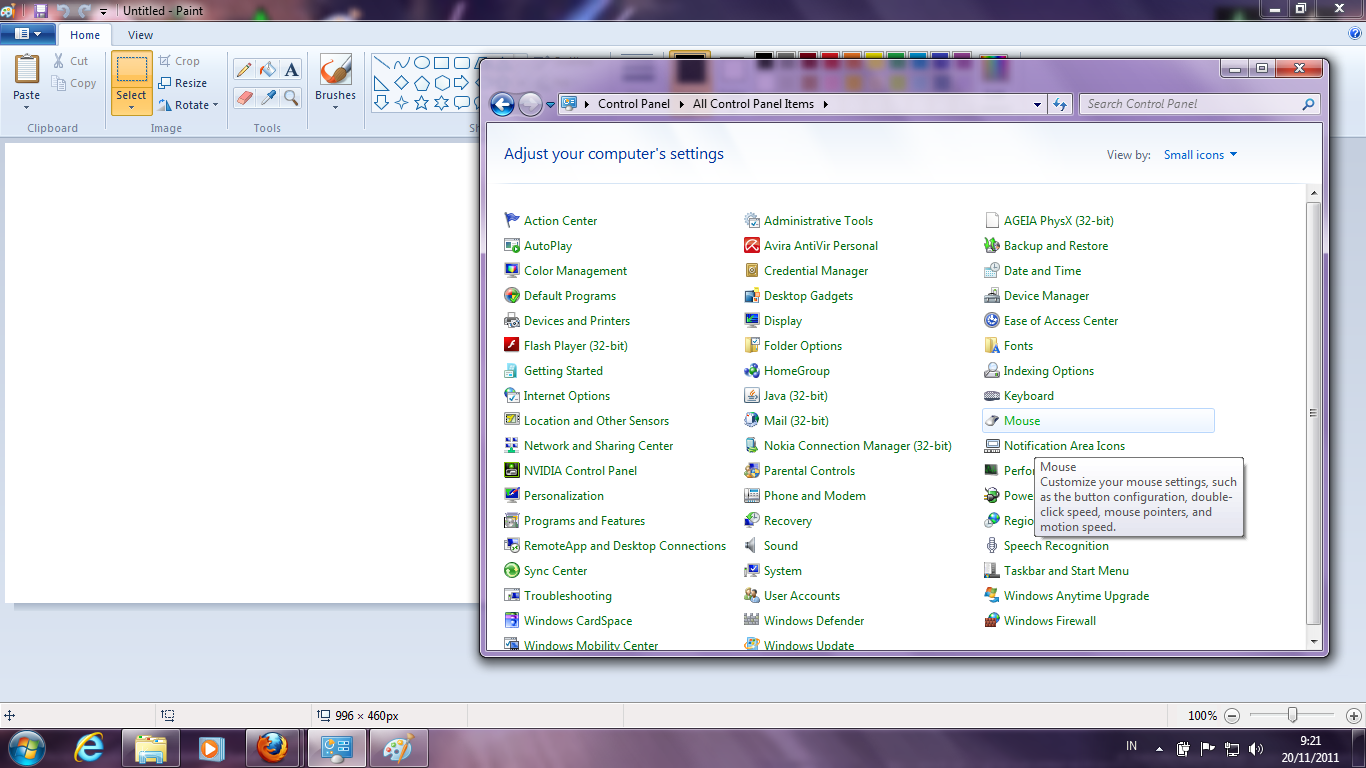Open the Personalization link
This screenshot has width=1366, height=768.
[564, 496]
